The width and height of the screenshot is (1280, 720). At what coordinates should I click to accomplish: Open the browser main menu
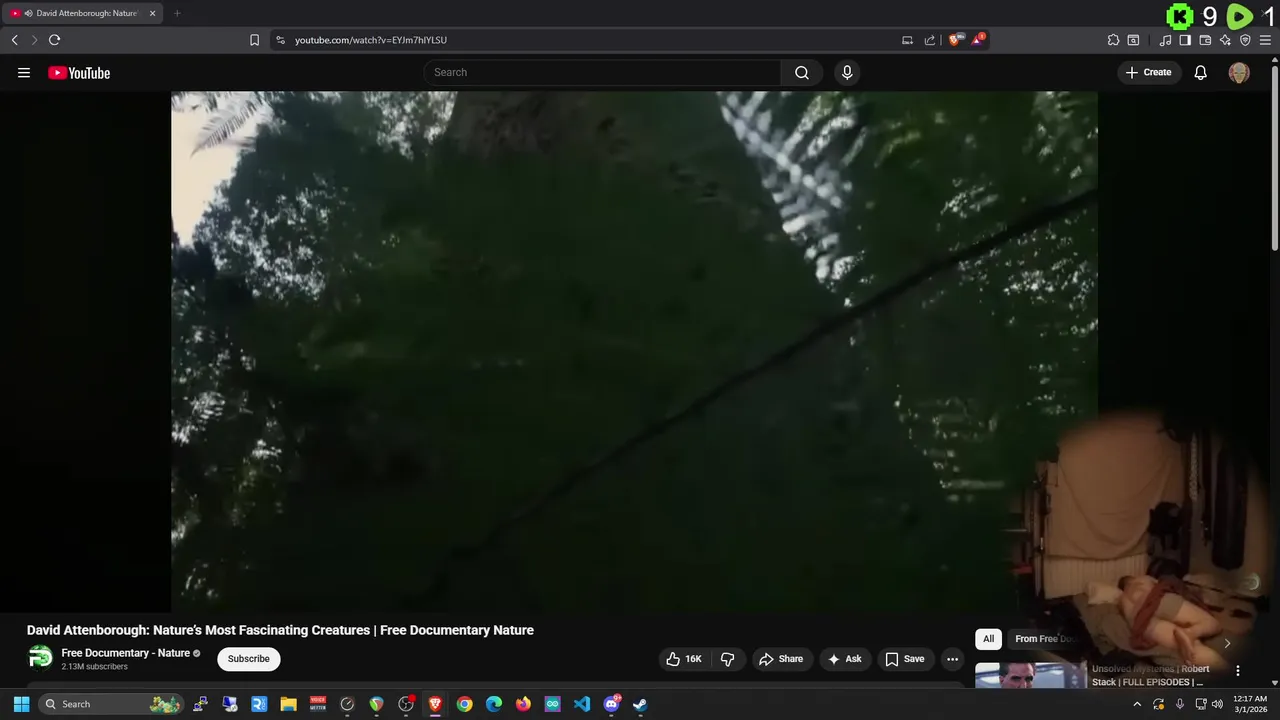pyautogui.click(x=1265, y=40)
